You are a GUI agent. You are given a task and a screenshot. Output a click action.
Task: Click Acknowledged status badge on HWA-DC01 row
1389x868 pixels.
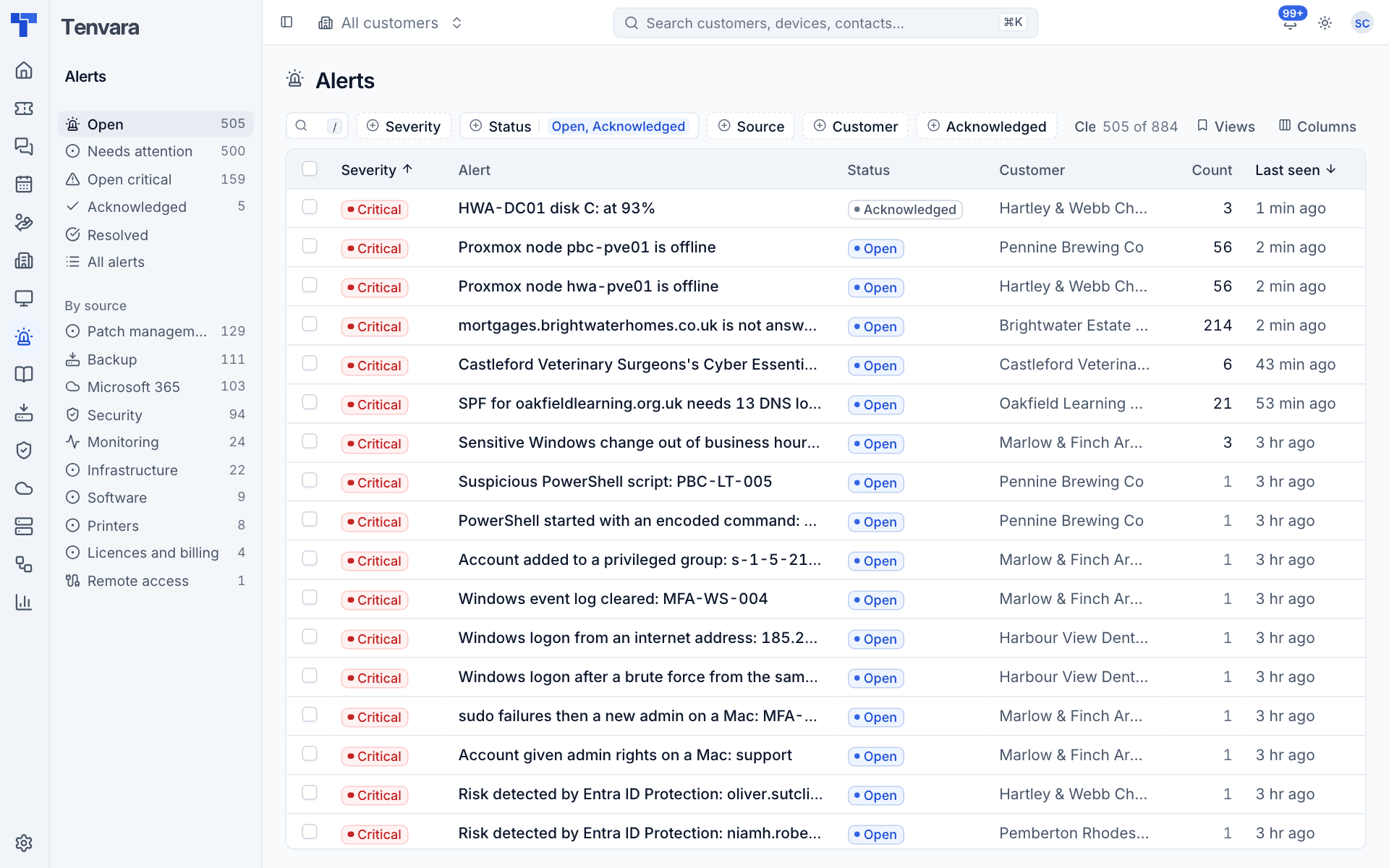click(905, 209)
